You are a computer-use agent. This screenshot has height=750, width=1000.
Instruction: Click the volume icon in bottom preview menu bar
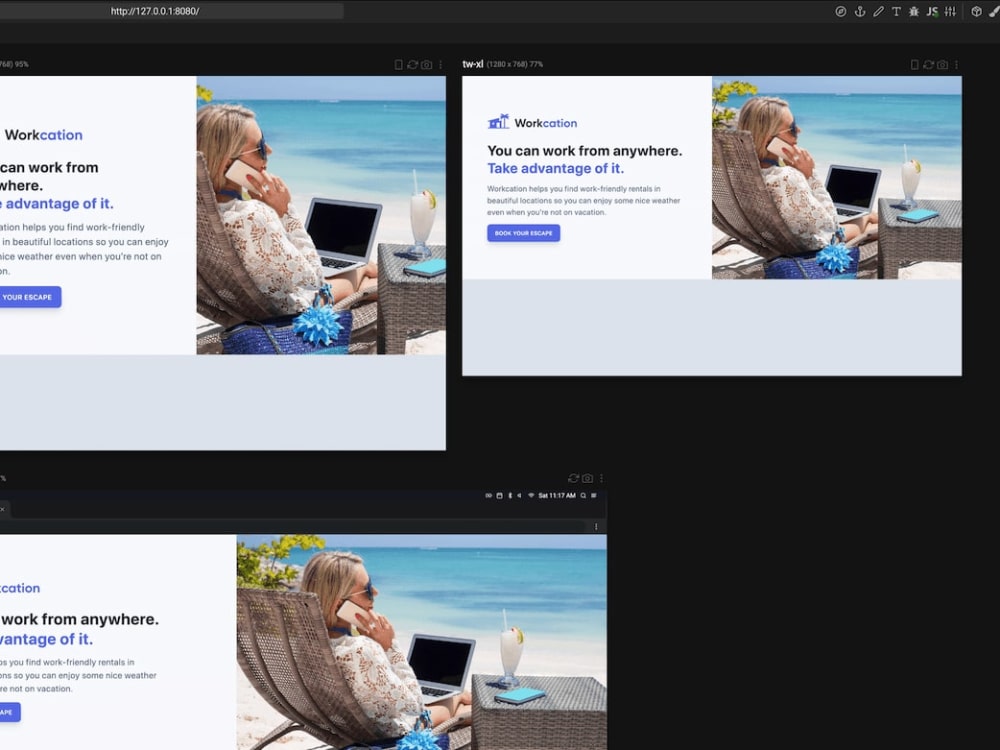tap(519, 496)
